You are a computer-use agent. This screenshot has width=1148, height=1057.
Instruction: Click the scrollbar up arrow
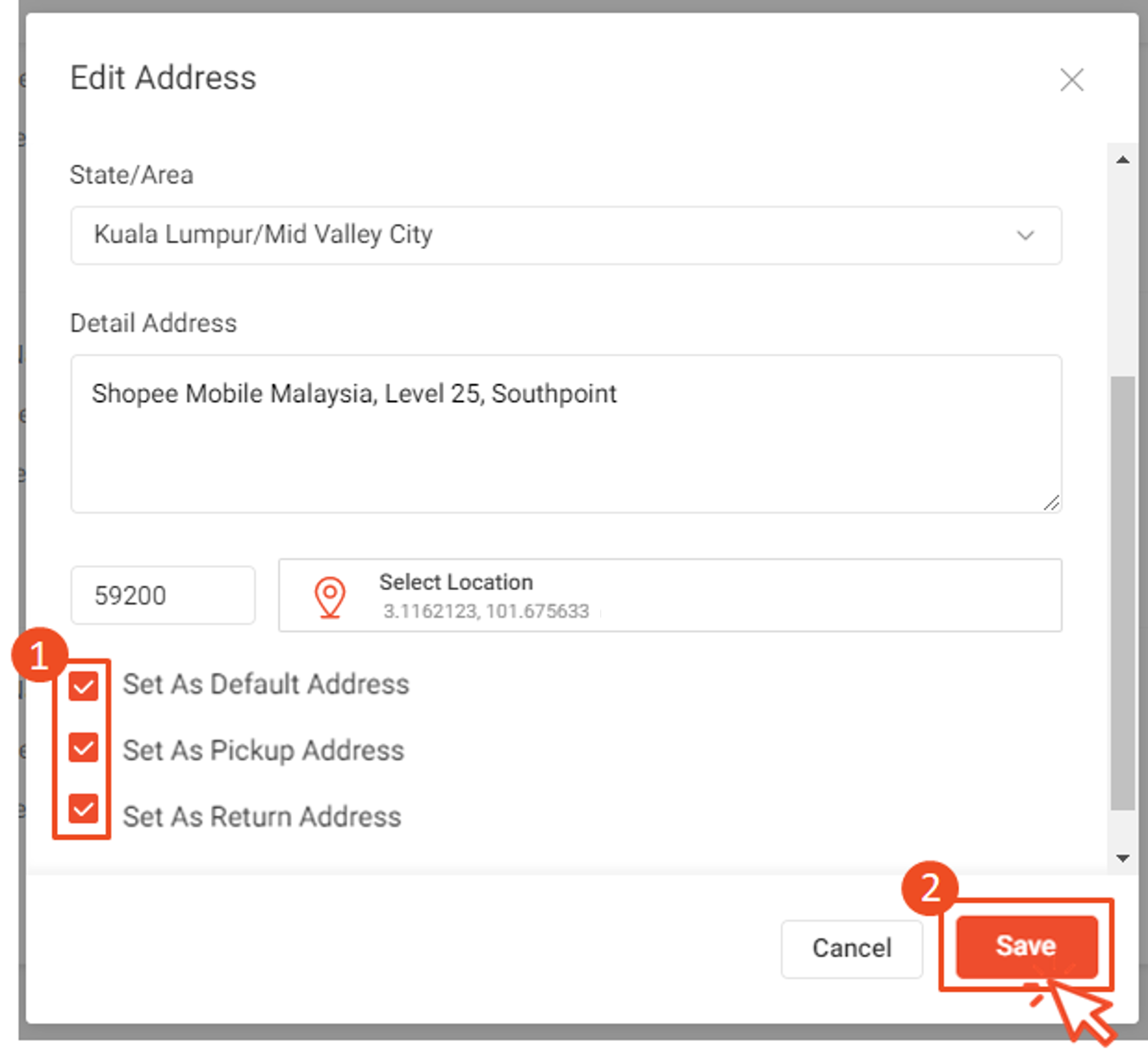(x=1123, y=159)
